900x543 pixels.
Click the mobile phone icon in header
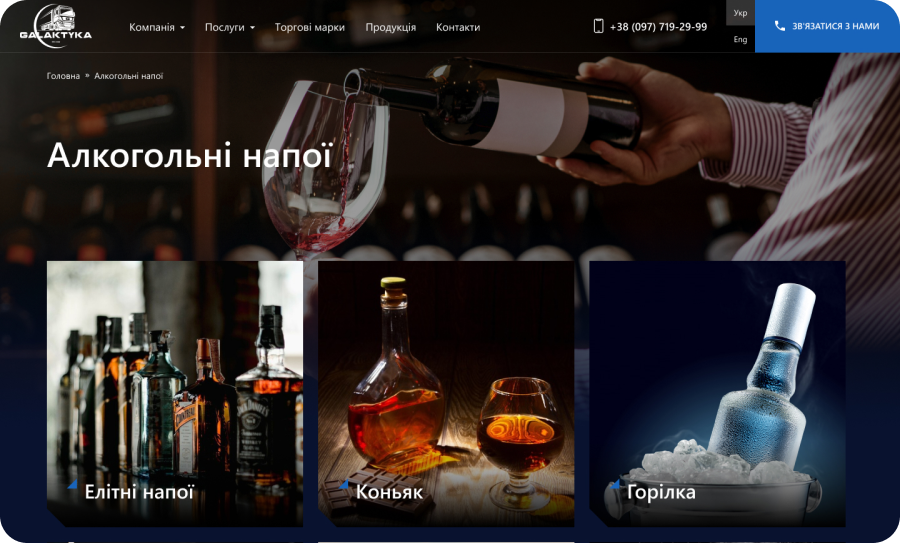coord(598,26)
